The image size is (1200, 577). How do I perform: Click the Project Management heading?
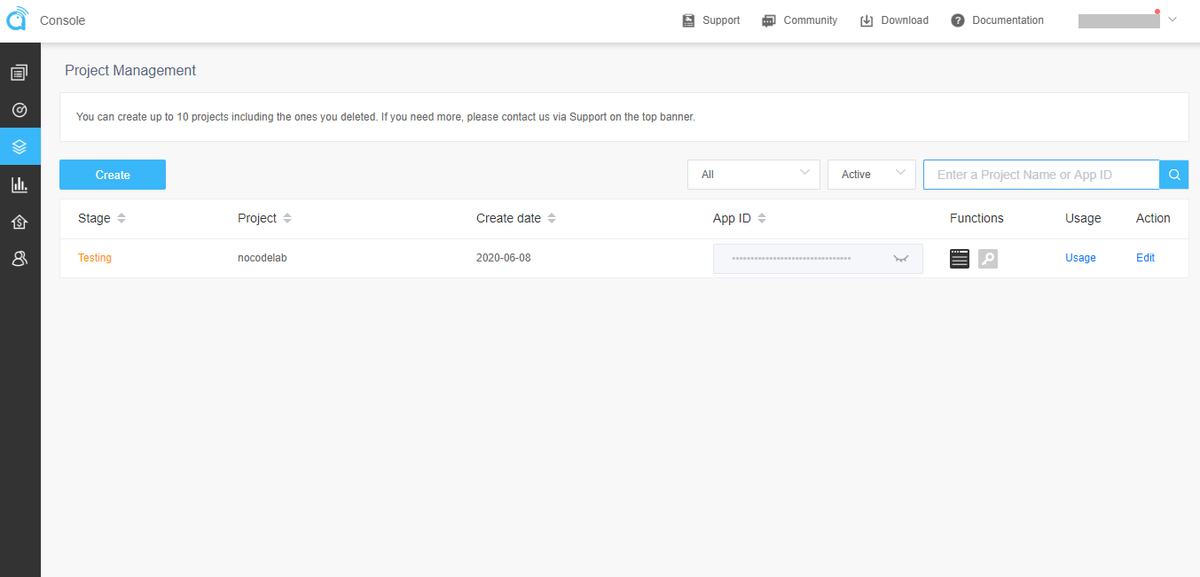click(x=130, y=70)
